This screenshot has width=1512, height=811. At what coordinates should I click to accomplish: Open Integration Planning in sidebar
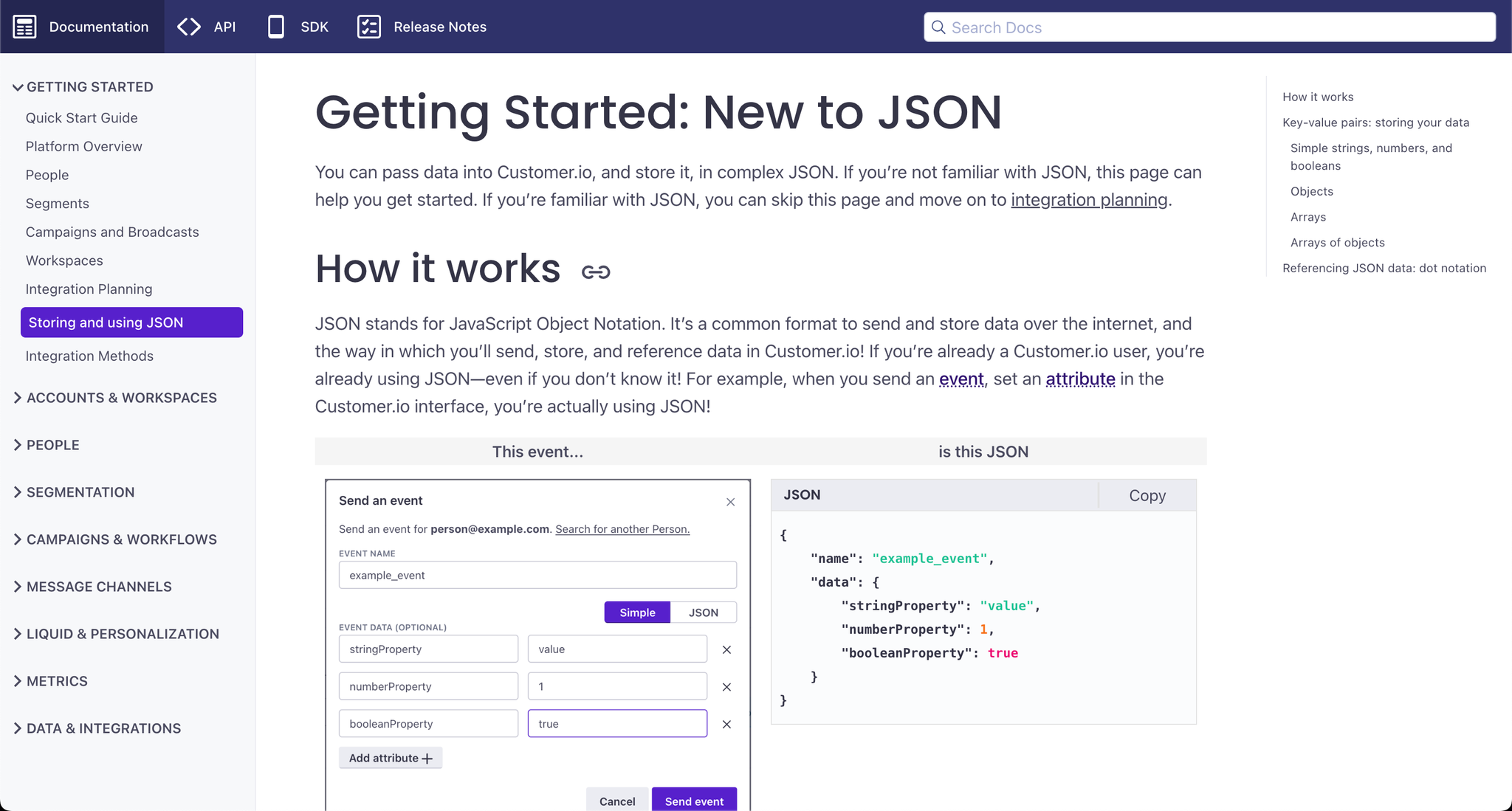(89, 289)
